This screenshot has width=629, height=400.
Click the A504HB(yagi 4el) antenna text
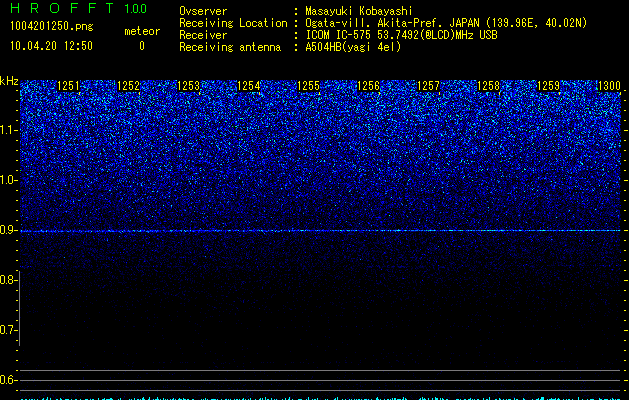353,47
